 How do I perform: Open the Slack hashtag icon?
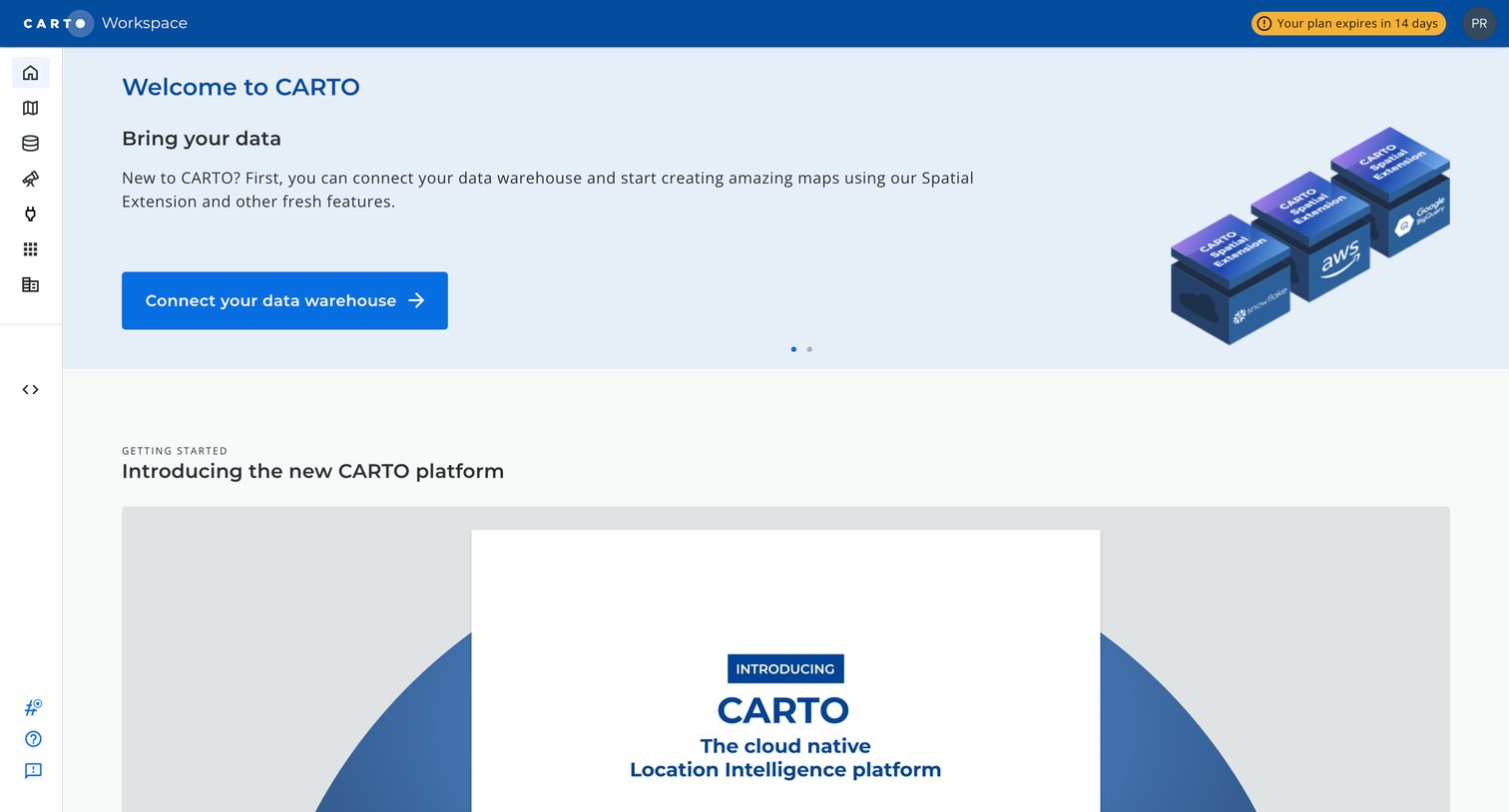[33, 708]
